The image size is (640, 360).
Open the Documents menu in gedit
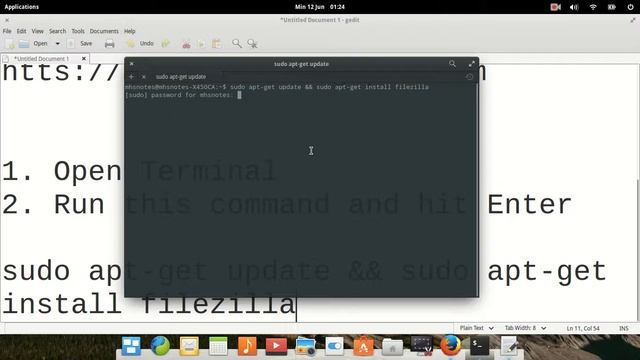tap(104, 31)
